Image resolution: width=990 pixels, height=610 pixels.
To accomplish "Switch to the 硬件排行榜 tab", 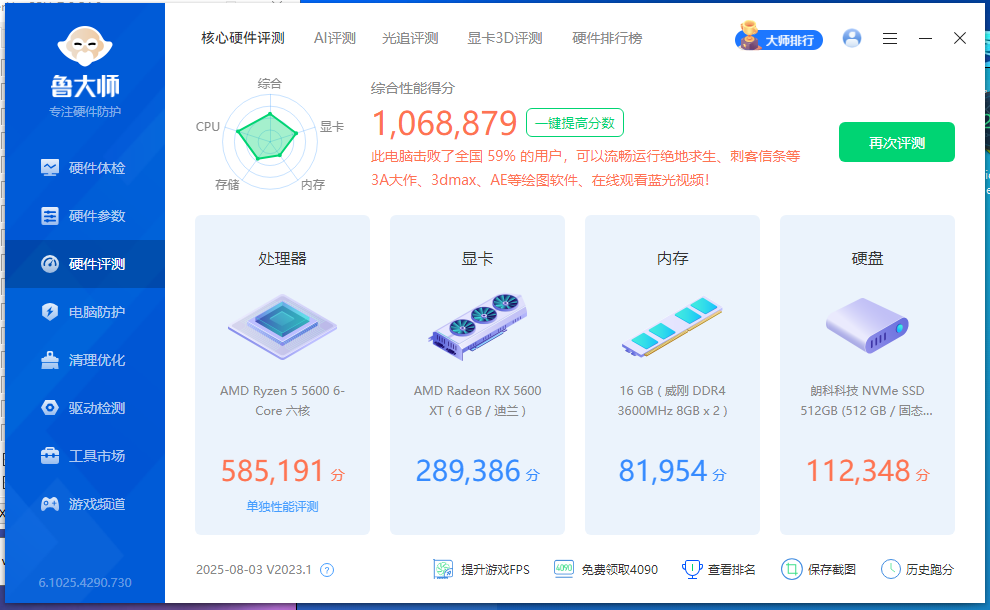I will click(x=607, y=39).
